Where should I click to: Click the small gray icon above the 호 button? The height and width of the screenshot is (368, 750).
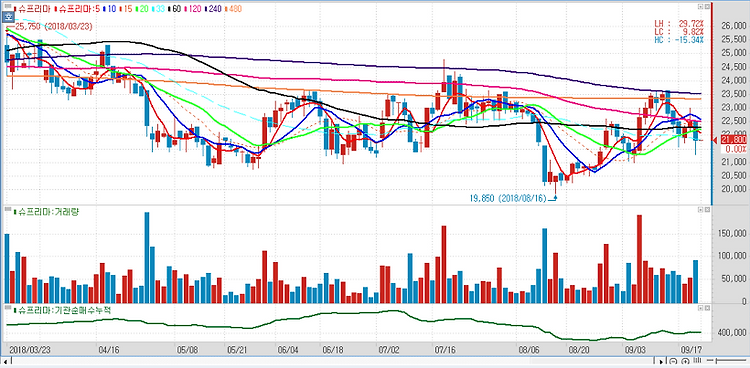point(8,6)
